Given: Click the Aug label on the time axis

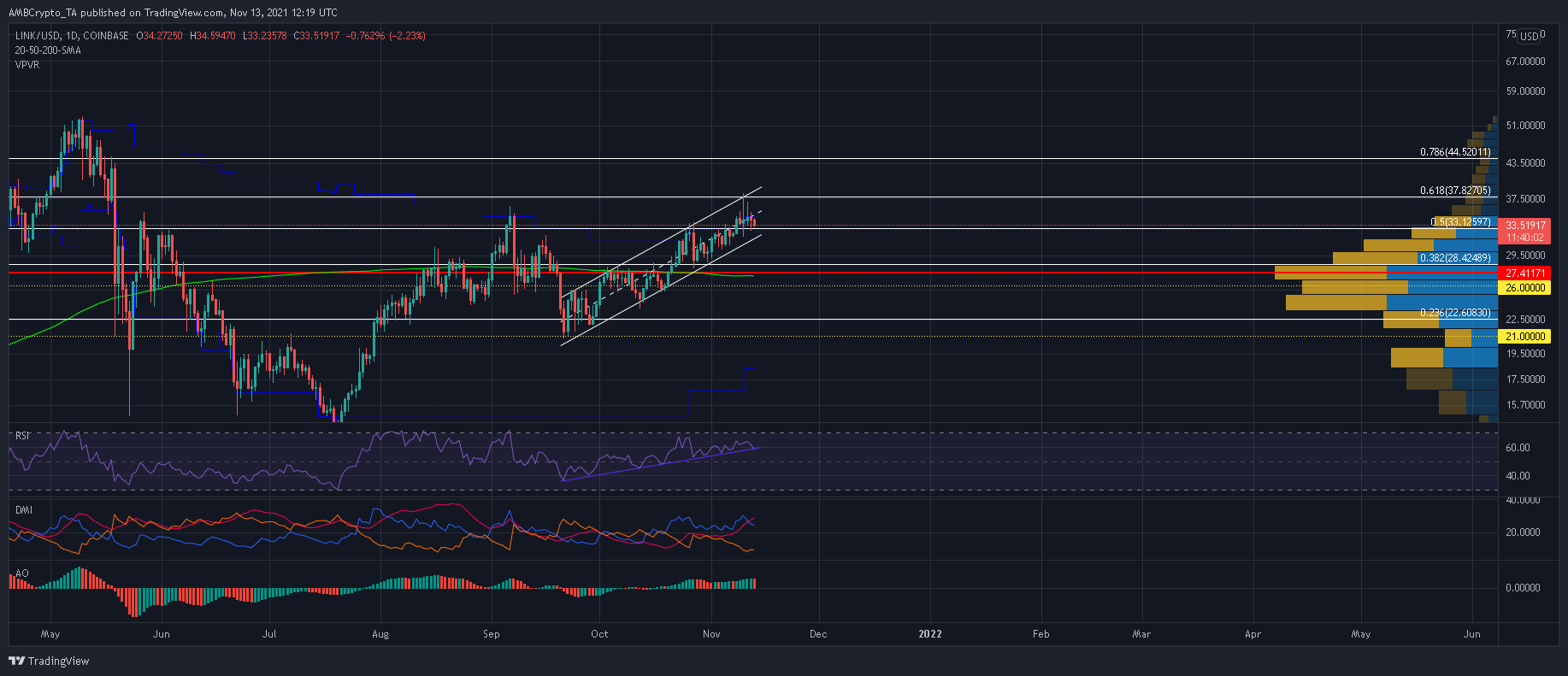Looking at the screenshot, I should pyautogui.click(x=380, y=634).
